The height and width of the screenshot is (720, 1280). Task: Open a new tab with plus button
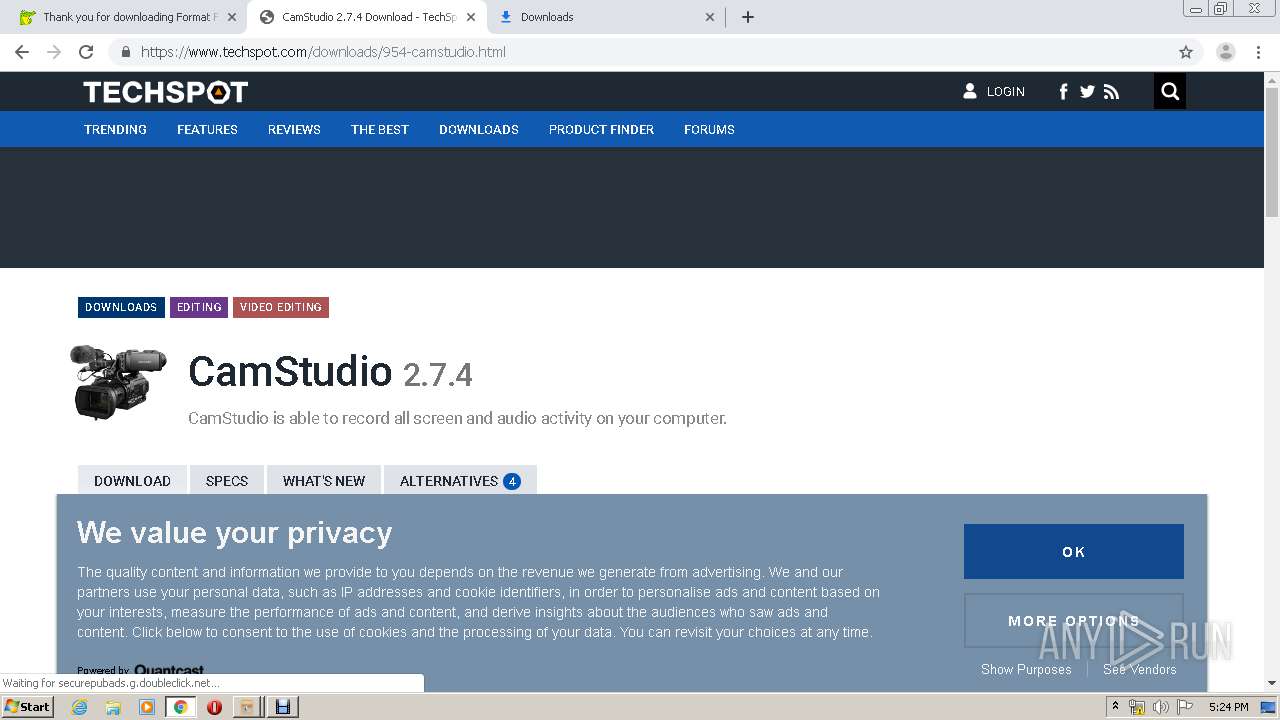748,17
